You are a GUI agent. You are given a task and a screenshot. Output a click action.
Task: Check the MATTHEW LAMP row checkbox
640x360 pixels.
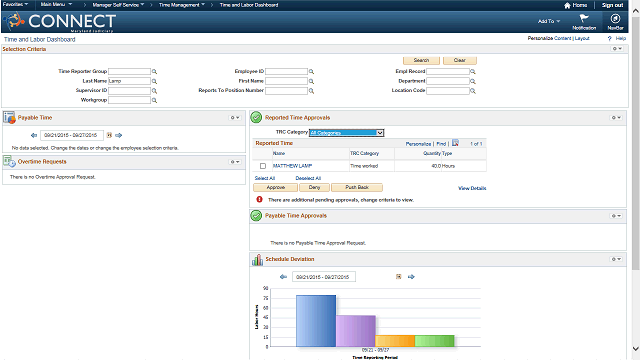pyautogui.click(x=263, y=166)
